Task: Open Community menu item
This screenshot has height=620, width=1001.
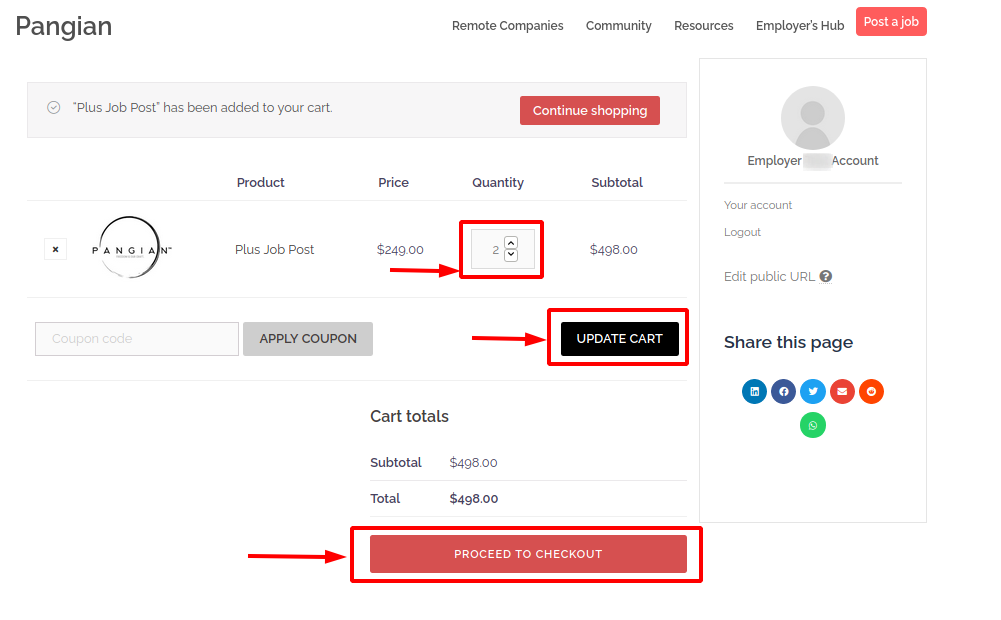Action: click(619, 26)
